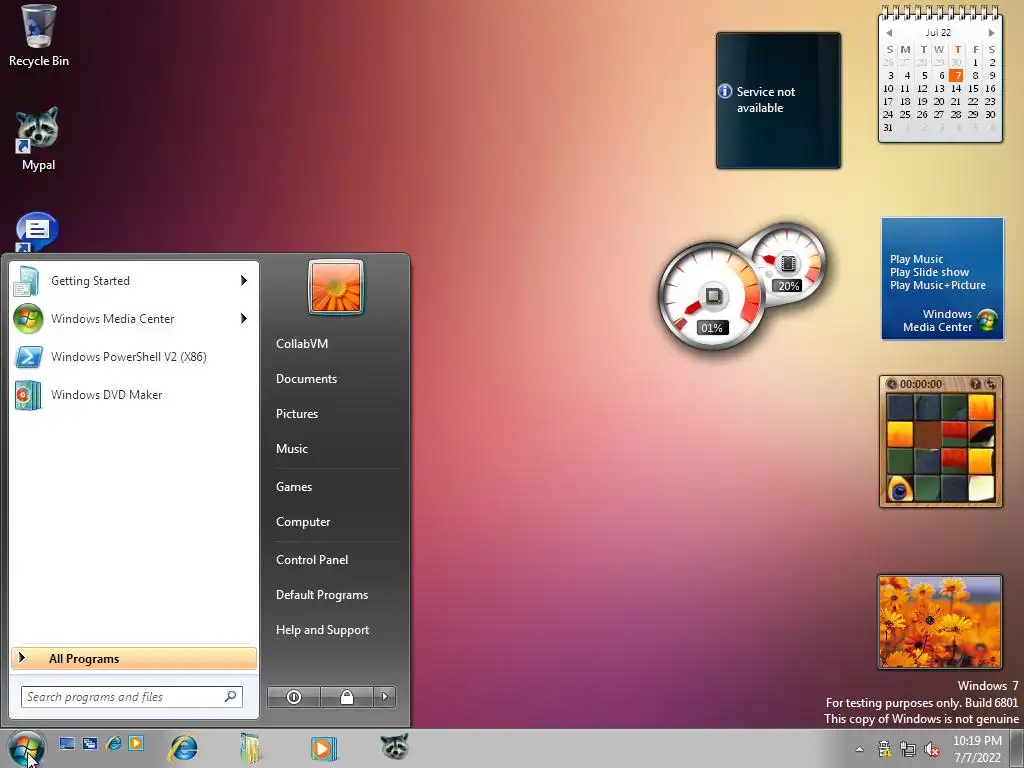Open Control Panel from Start menu
The image size is (1024, 768).
click(312, 560)
